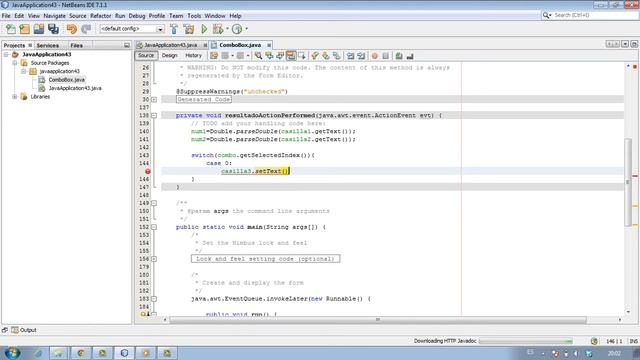This screenshot has height=360, width=640.
Task: Open the Tools menu
Action: [x=194, y=16]
